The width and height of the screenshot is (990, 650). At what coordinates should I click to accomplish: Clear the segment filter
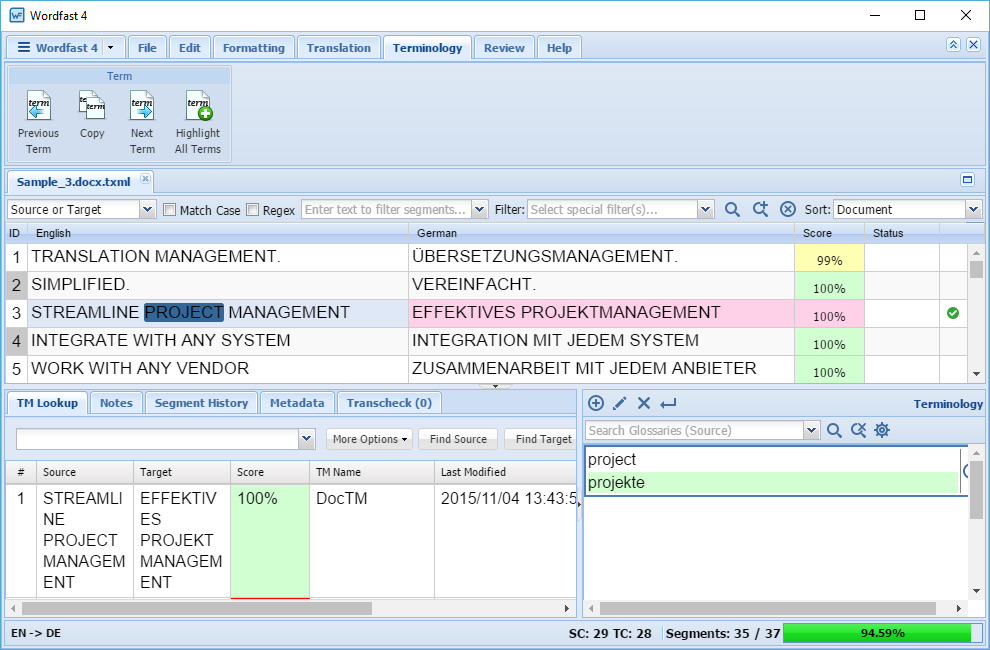(787, 210)
